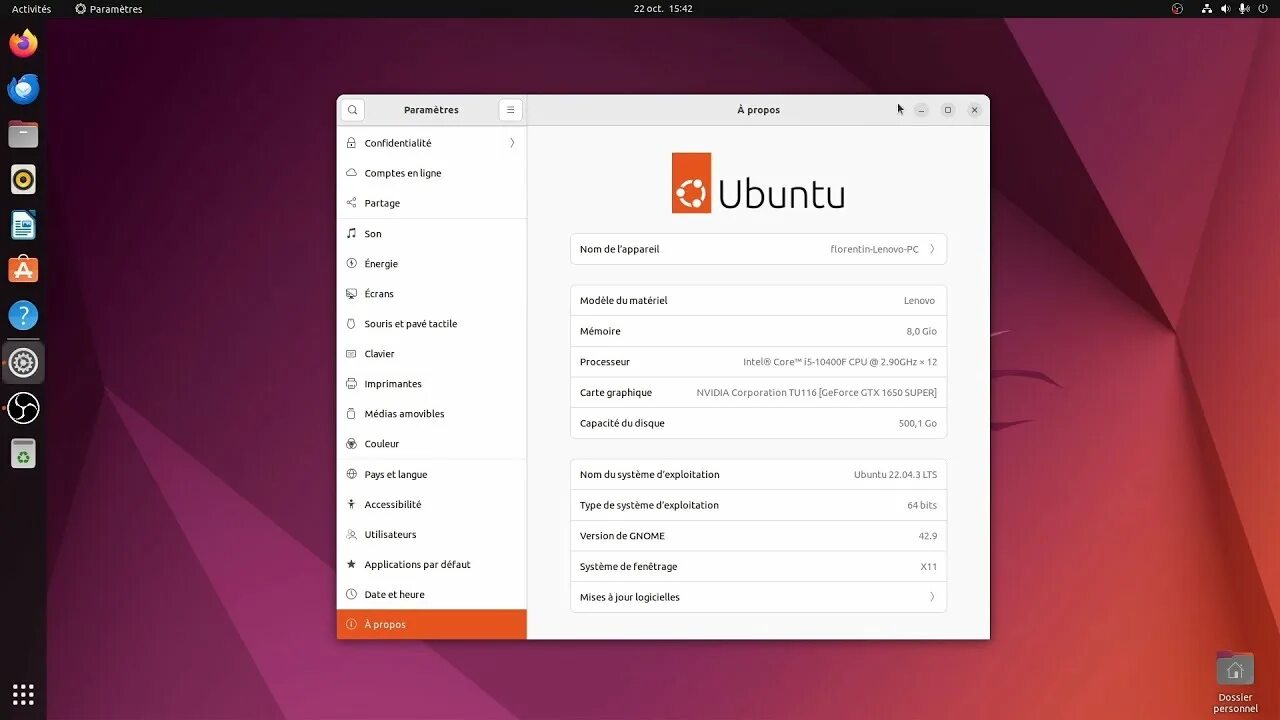Open Son settings
1280x720 pixels.
point(432,234)
